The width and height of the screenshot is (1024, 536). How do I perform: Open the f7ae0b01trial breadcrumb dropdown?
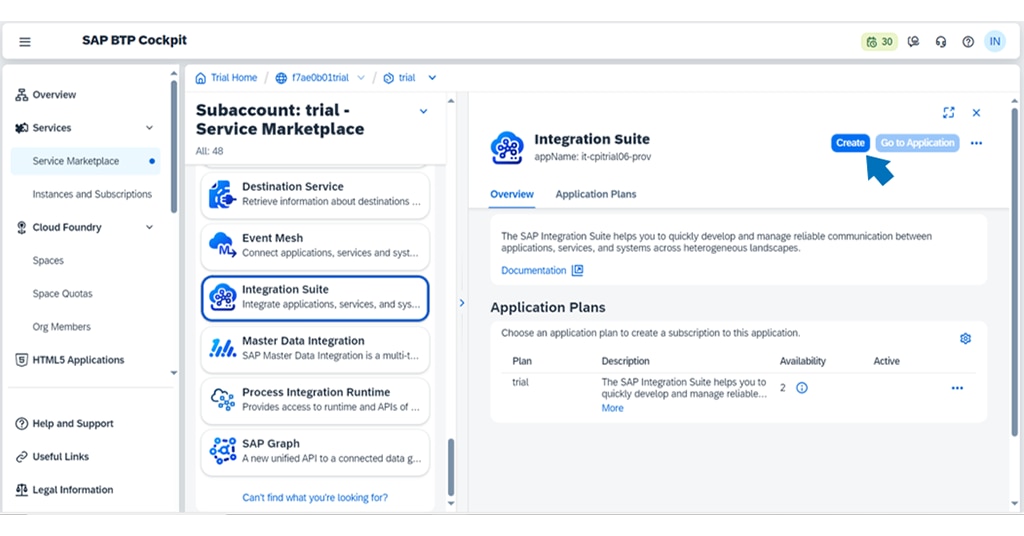[360, 78]
